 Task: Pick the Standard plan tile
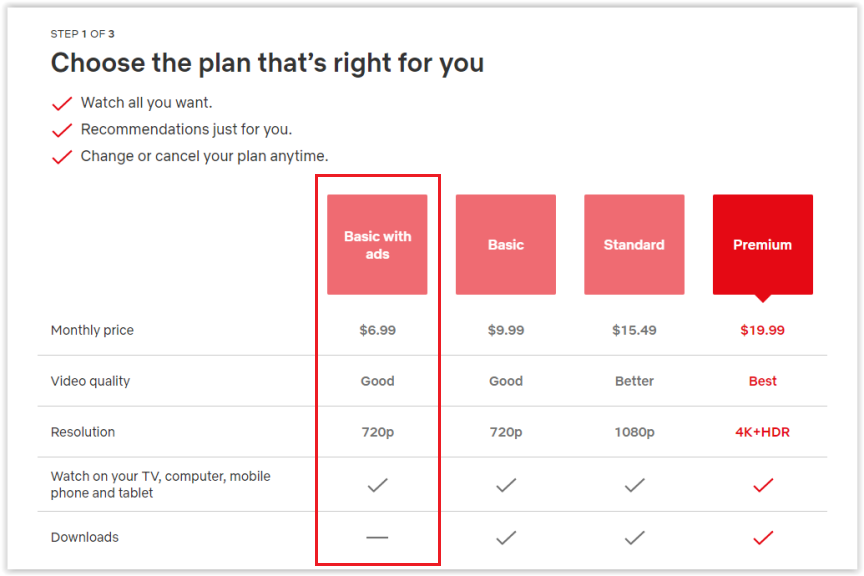click(634, 244)
